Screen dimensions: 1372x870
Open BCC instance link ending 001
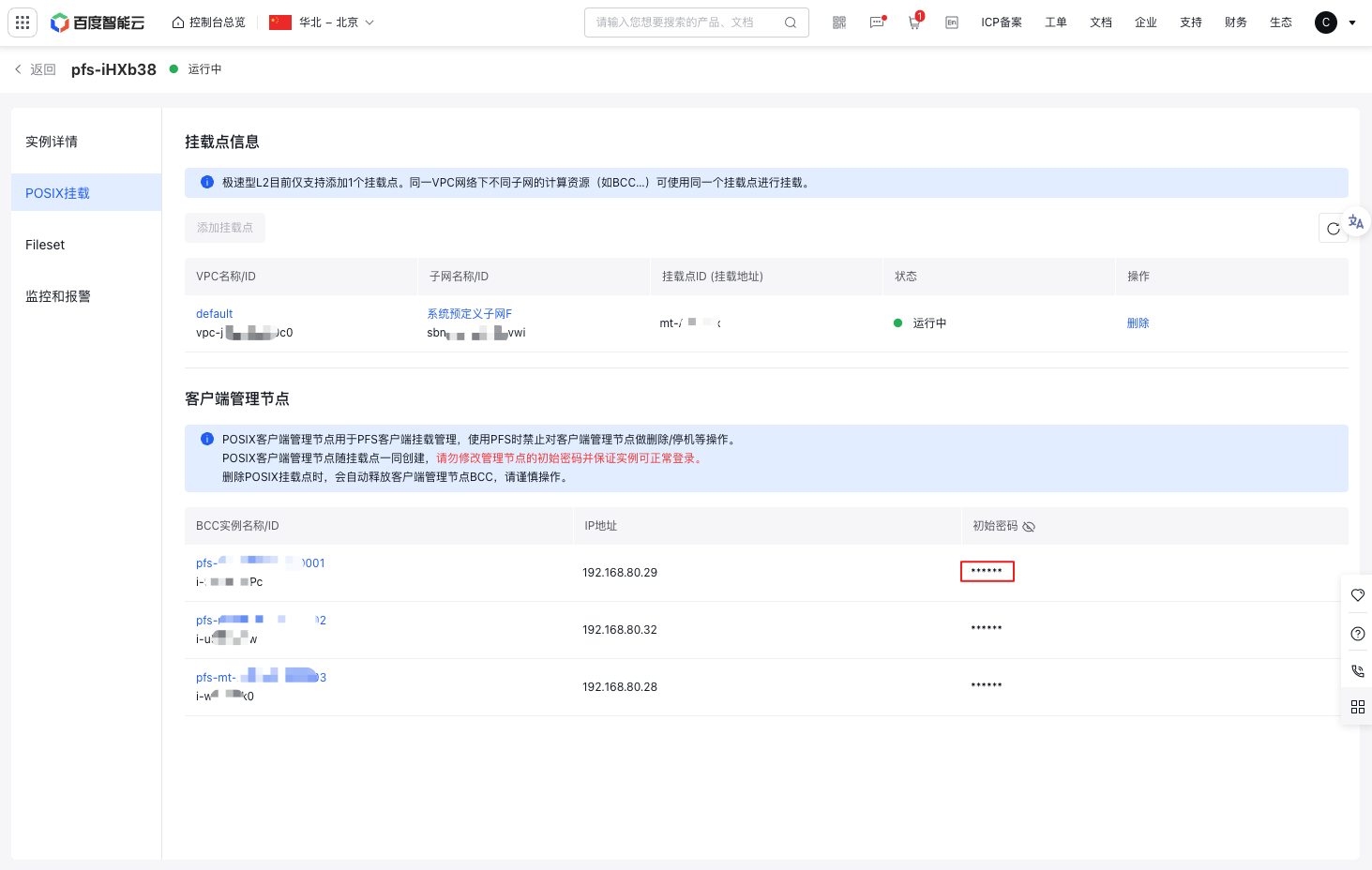pyautogui.click(x=261, y=563)
